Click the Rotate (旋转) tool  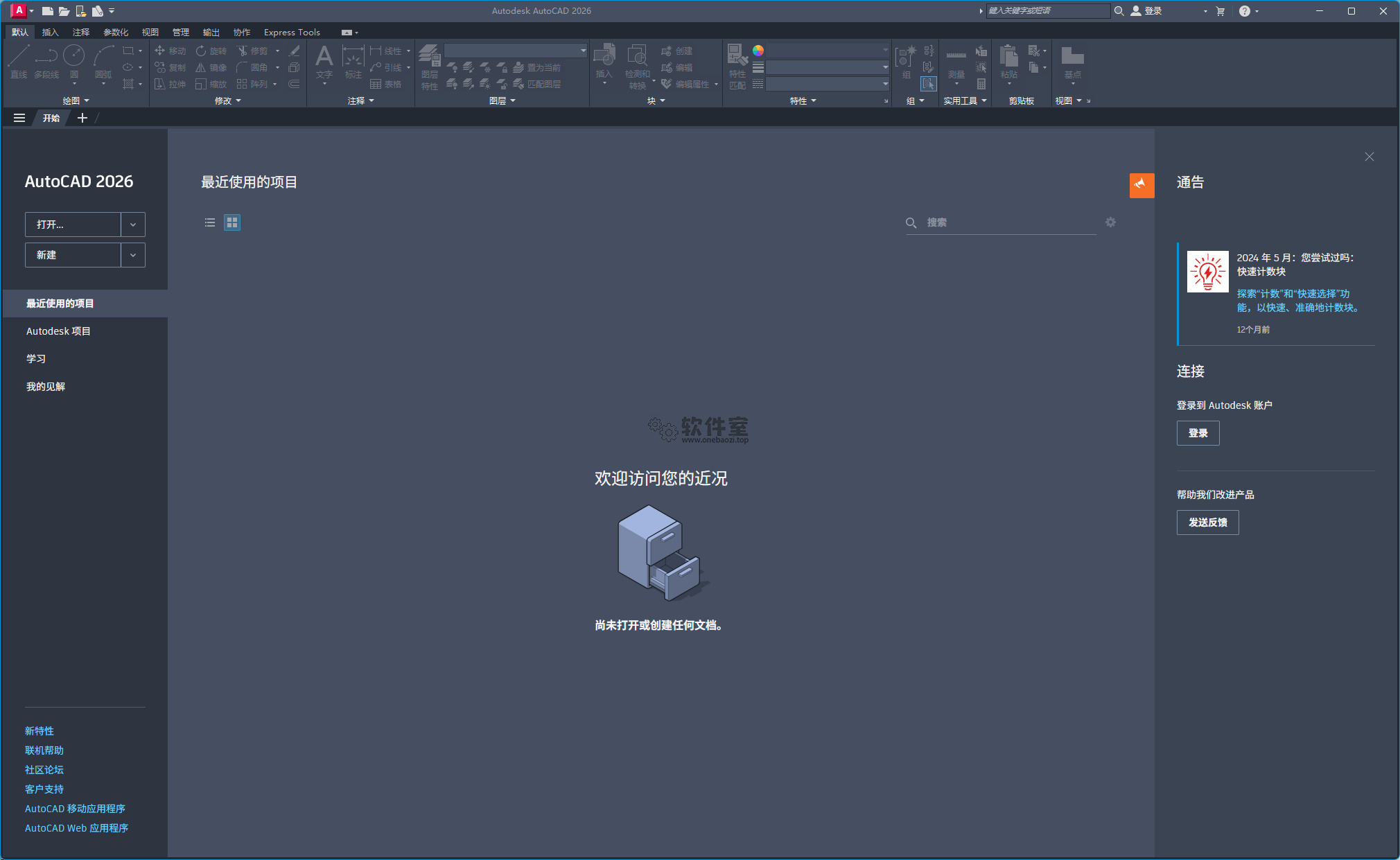(211, 51)
